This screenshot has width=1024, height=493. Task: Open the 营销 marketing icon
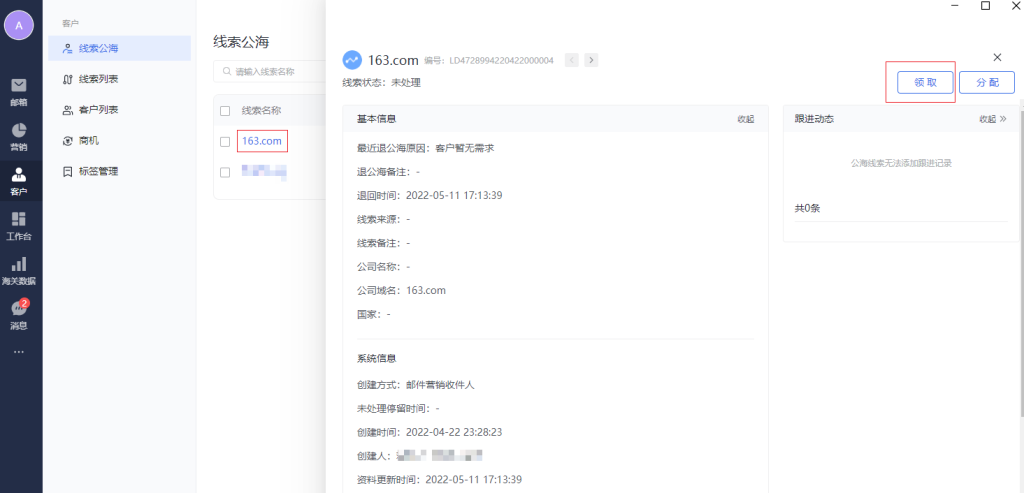coord(19,136)
